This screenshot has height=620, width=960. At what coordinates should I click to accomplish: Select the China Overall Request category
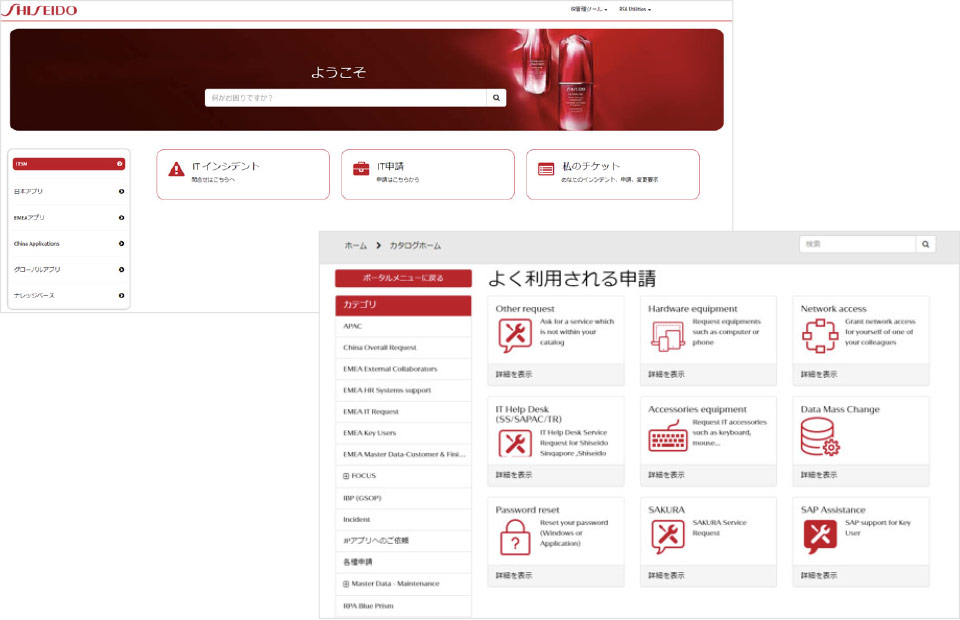pyautogui.click(x=403, y=348)
